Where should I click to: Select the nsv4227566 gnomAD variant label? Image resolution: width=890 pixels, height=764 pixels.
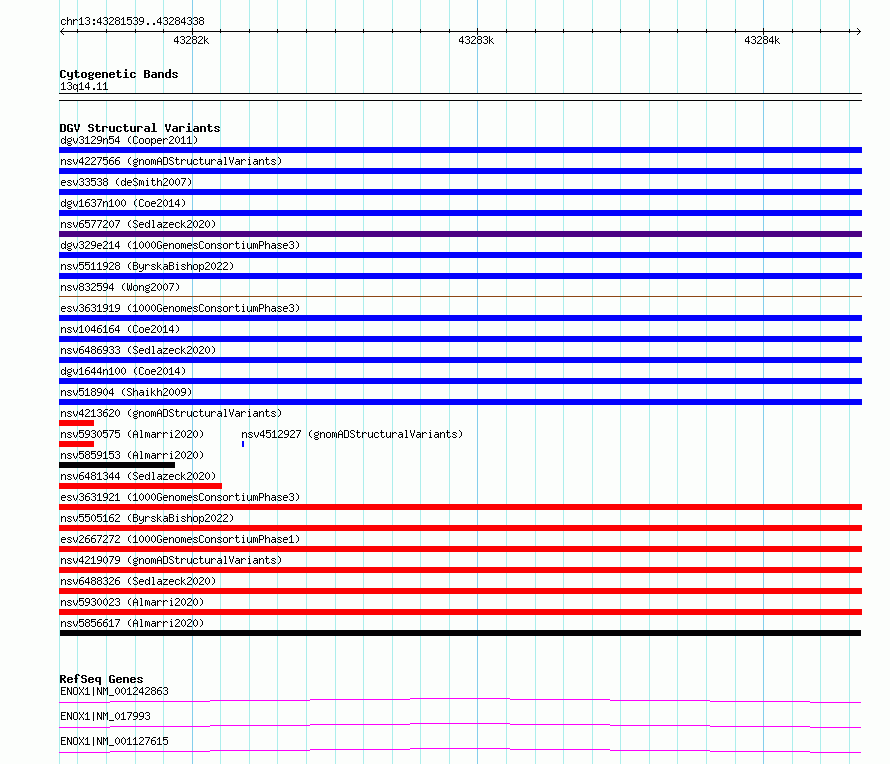171,161
